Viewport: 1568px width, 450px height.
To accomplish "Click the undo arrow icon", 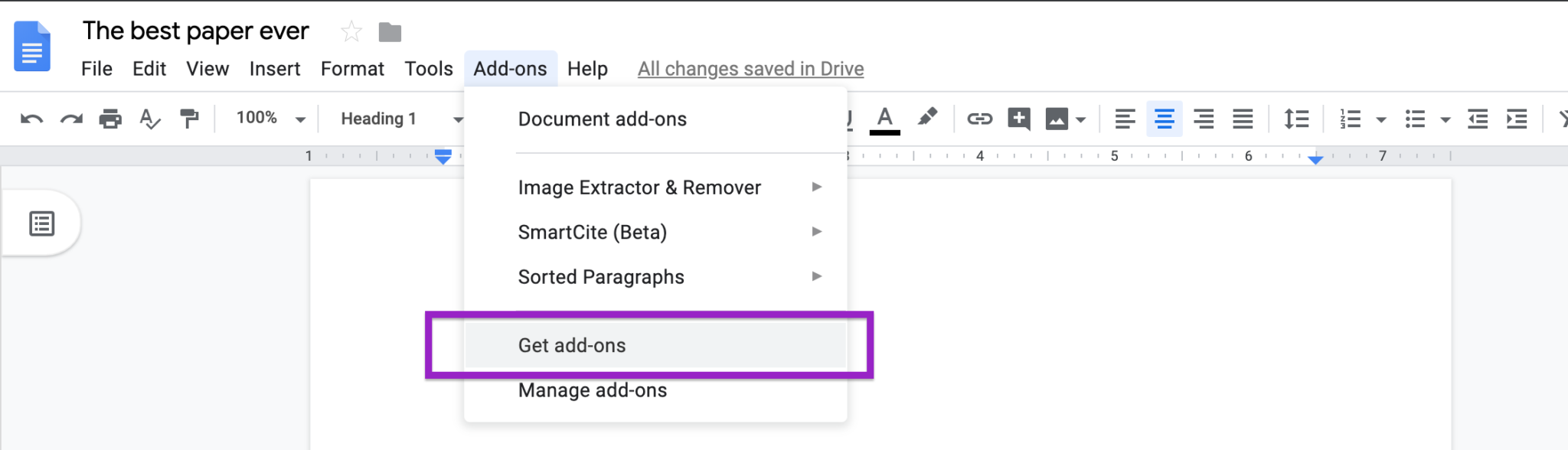I will (x=31, y=119).
